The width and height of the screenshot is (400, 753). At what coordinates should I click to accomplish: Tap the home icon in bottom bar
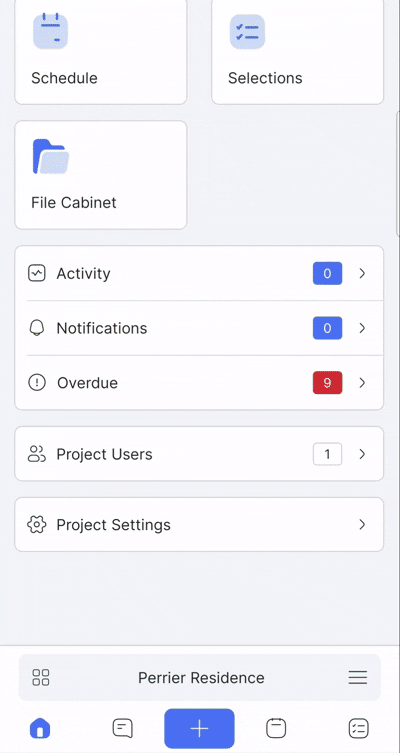point(40,729)
